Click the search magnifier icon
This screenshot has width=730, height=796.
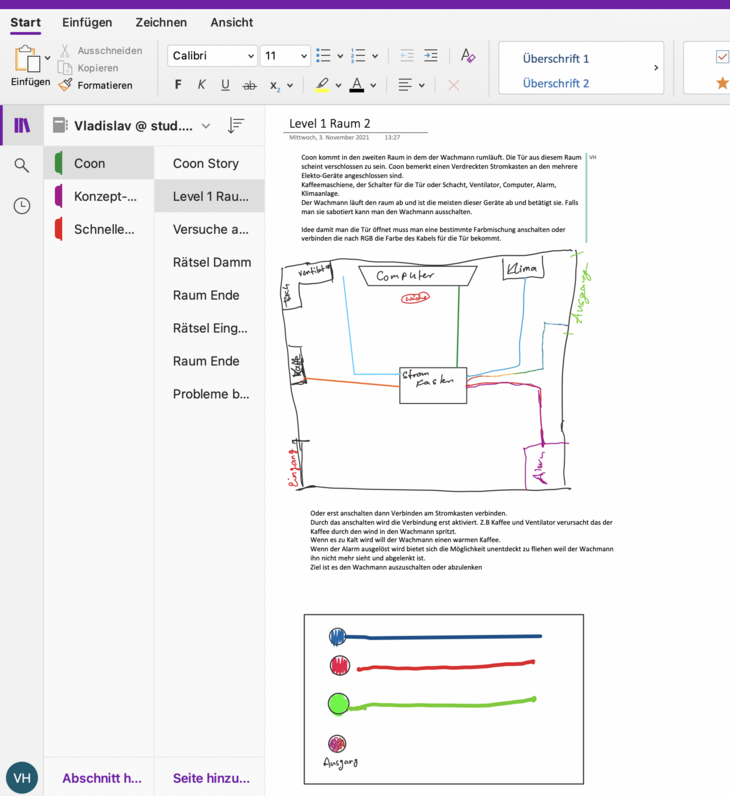tap(21, 165)
